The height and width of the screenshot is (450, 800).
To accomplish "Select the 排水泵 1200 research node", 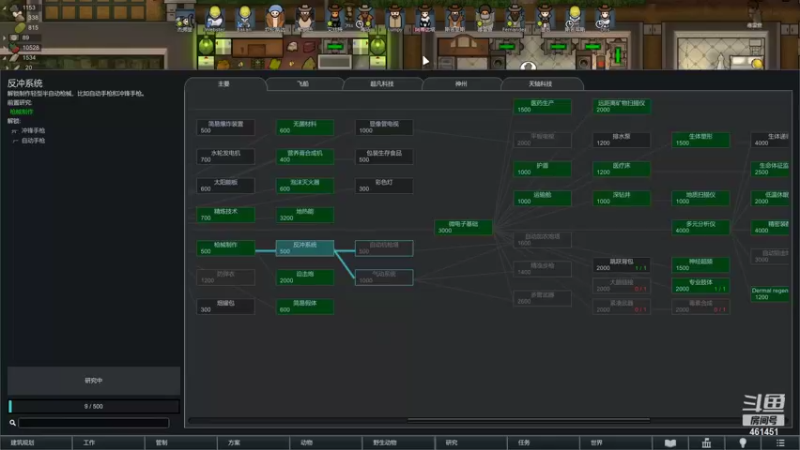I will (621, 140).
